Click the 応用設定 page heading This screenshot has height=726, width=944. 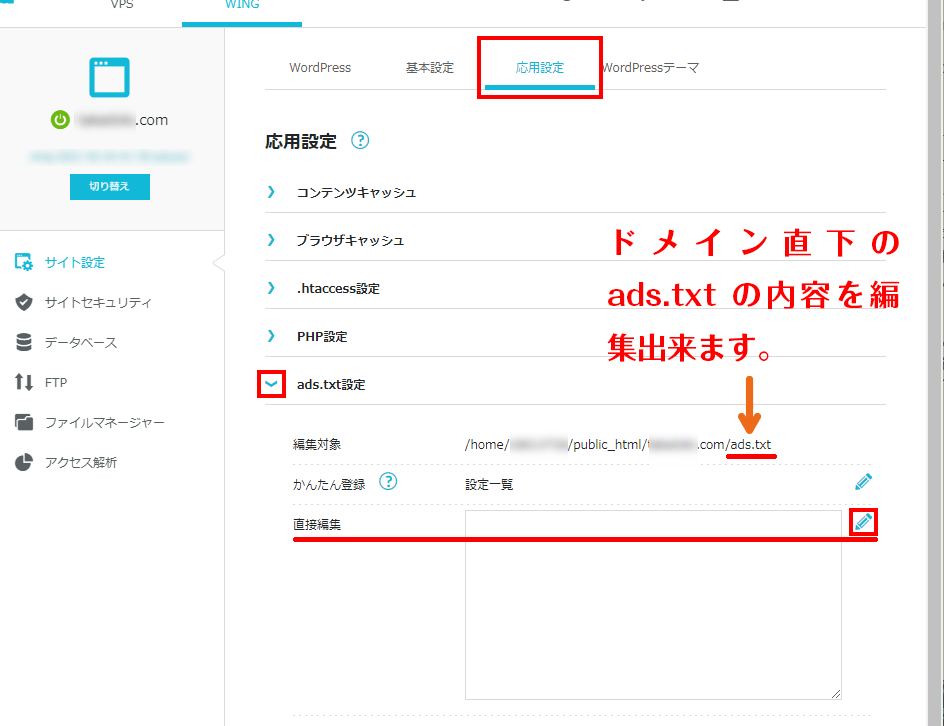tap(301, 141)
